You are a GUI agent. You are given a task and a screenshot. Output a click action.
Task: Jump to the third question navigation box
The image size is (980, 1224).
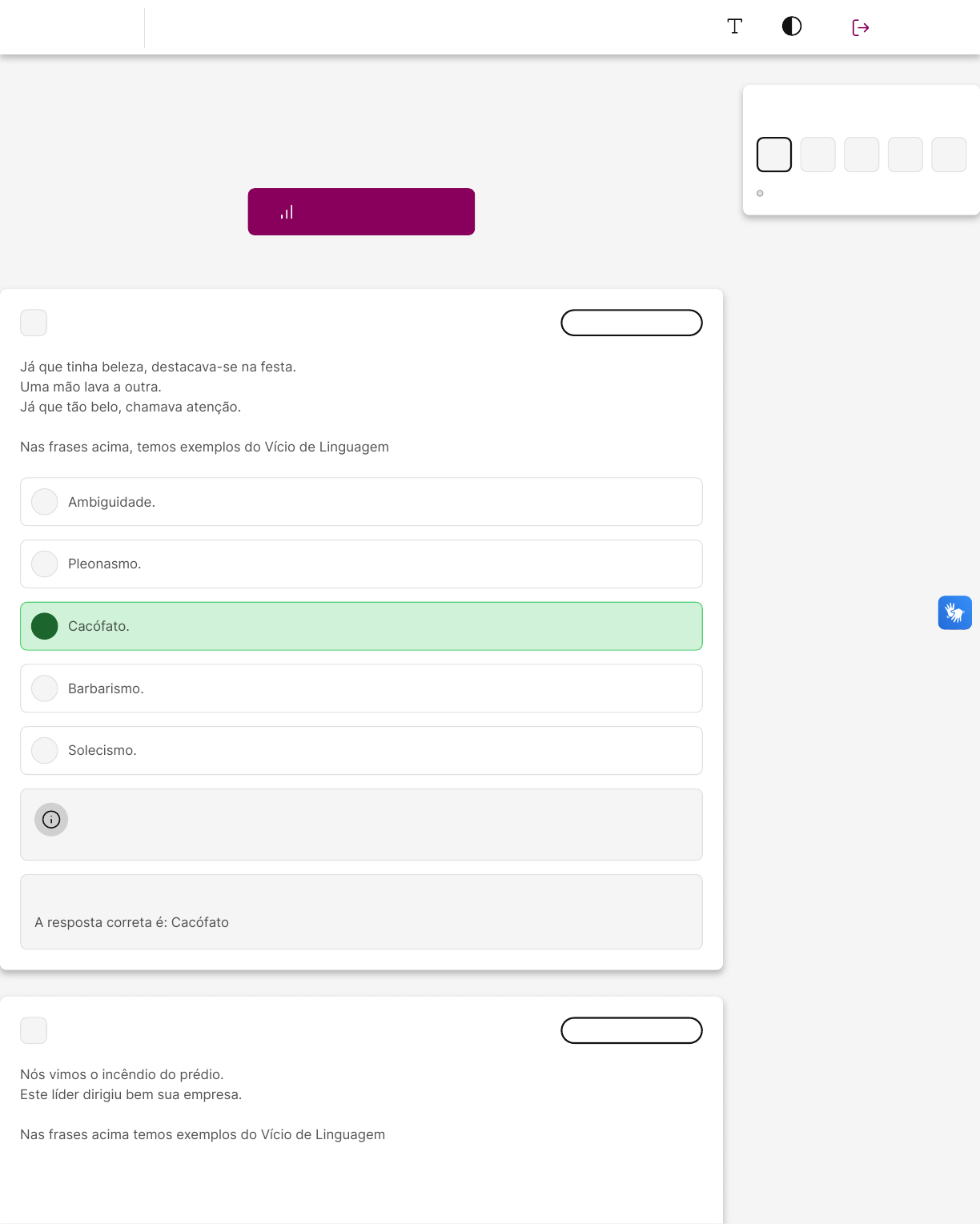(x=862, y=155)
